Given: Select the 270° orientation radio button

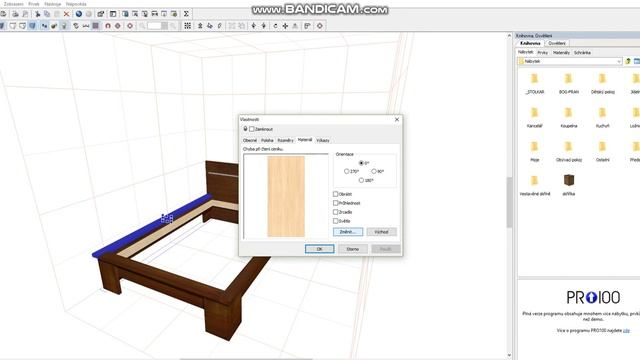Looking at the screenshot, I should point(347,171).
